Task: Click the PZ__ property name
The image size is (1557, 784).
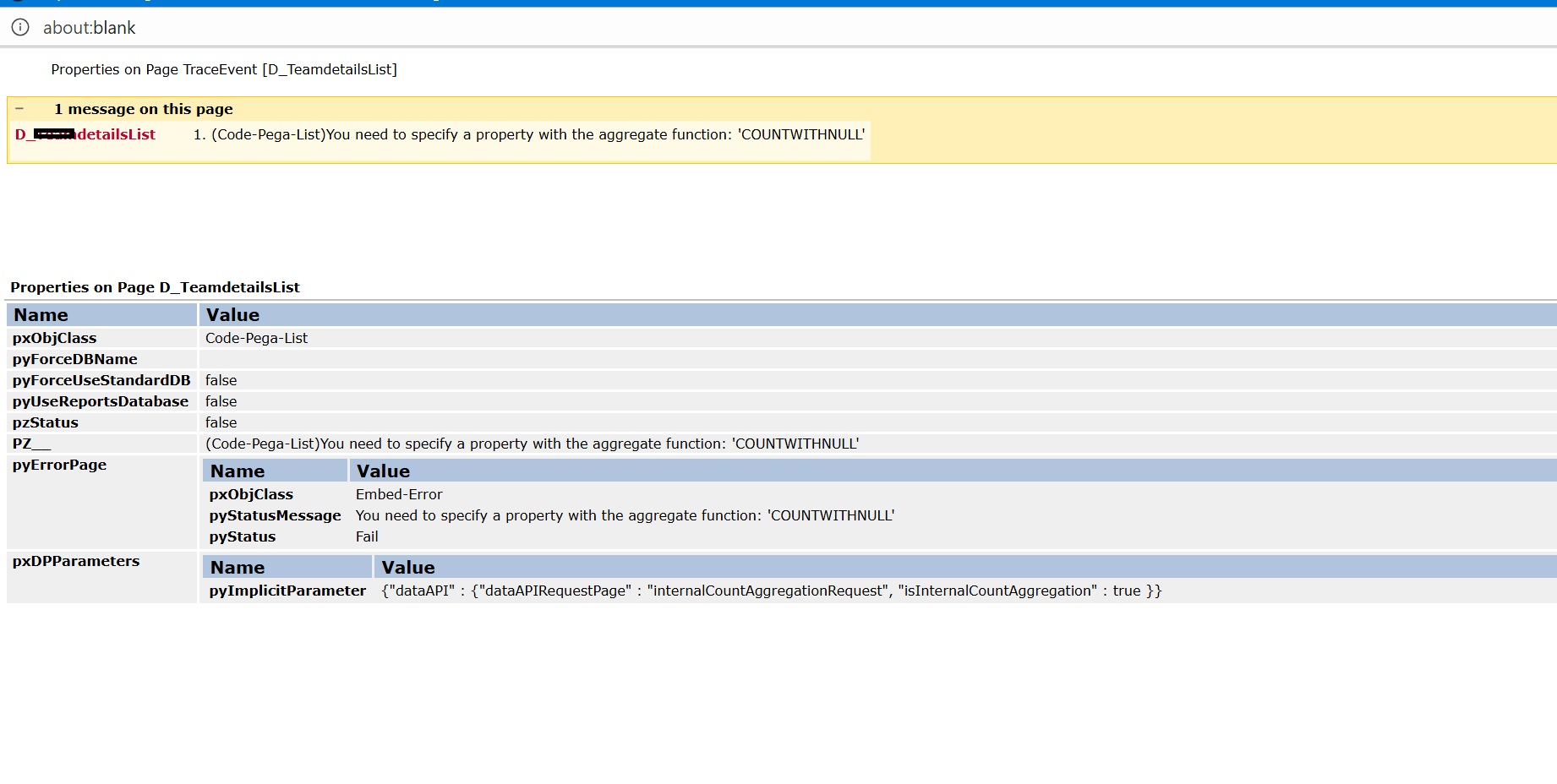Action: (31, 444)
